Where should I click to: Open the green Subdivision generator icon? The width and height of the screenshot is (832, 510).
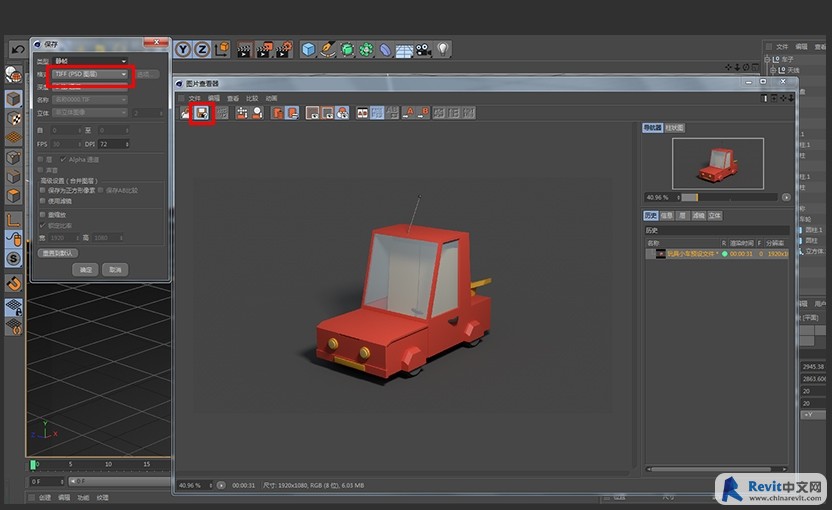coord(347,49)
